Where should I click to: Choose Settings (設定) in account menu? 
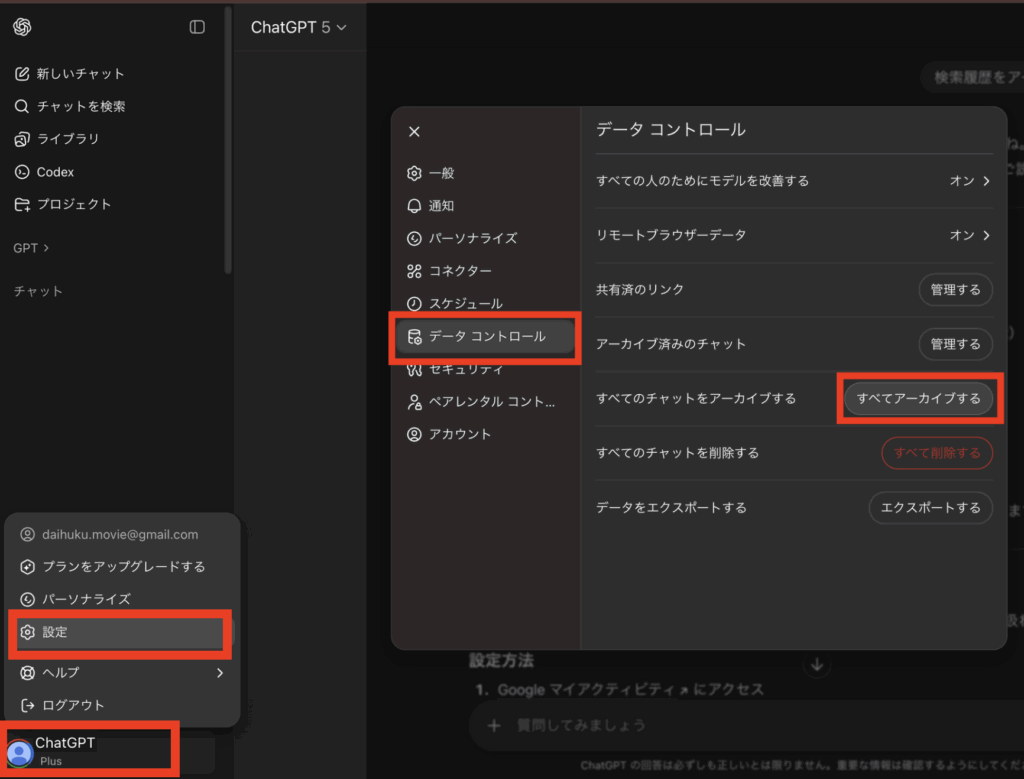(120, 633)
